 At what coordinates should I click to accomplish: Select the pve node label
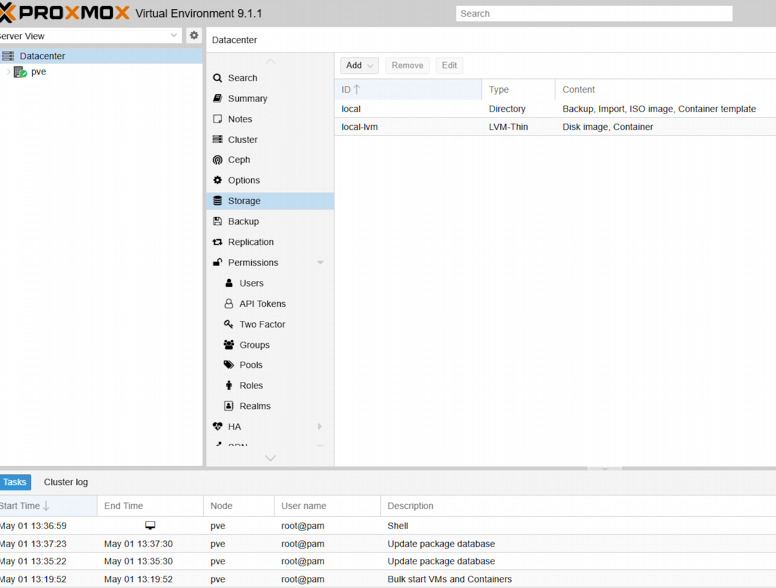coord(39,72)
